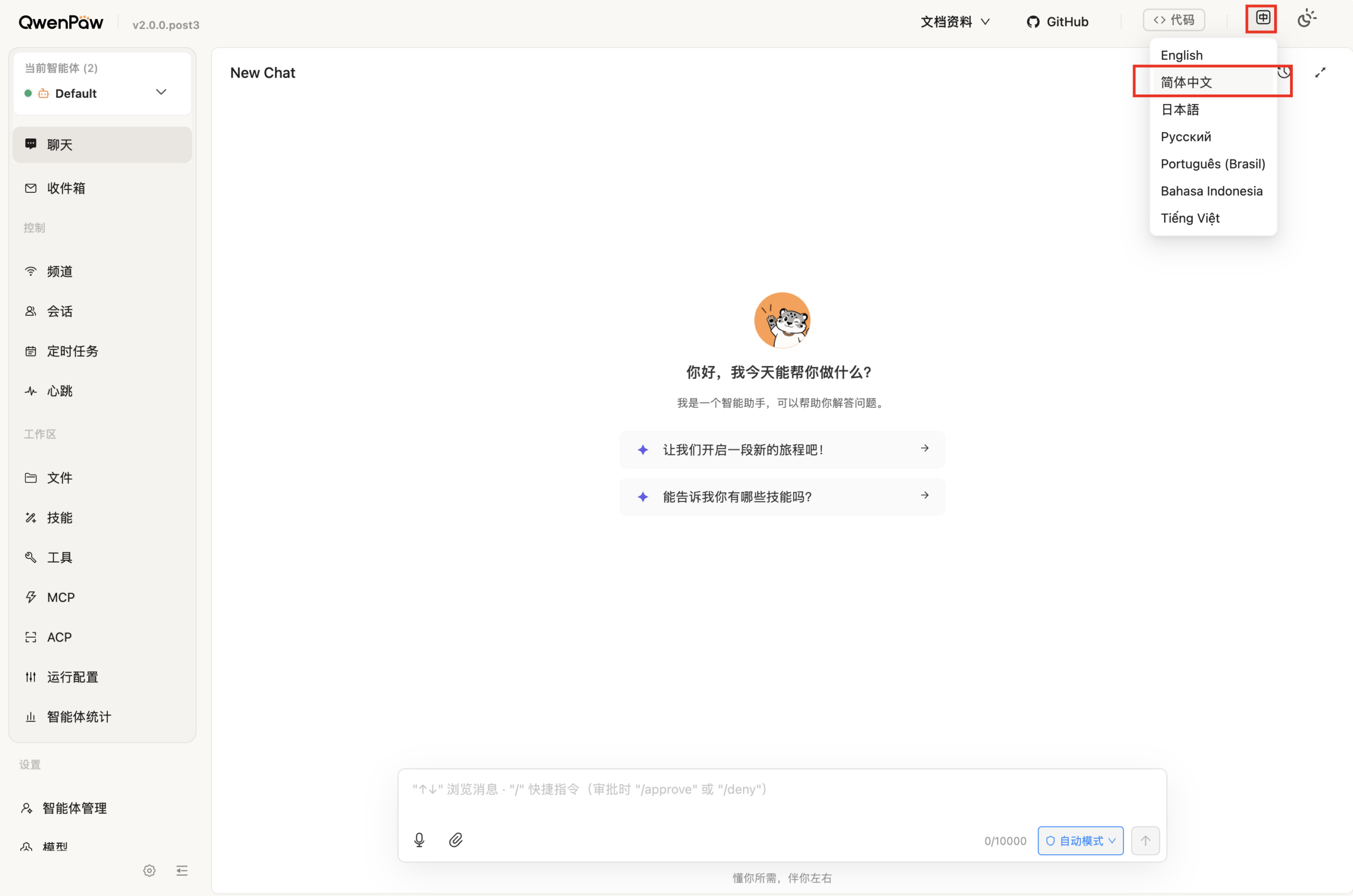The width and height of the screenshot is (1353, 896).
Task: Click the MCP lightning icon
Action: coord(31,598)
